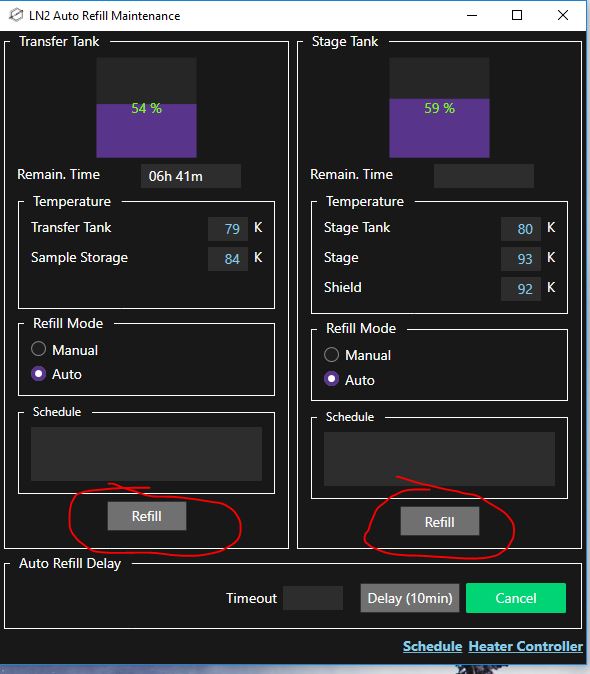Close the LN2 Auto Refill Maintenance window
Image resolution: width=590 pixels, height=674 pixels.
[x=562, y=15]
